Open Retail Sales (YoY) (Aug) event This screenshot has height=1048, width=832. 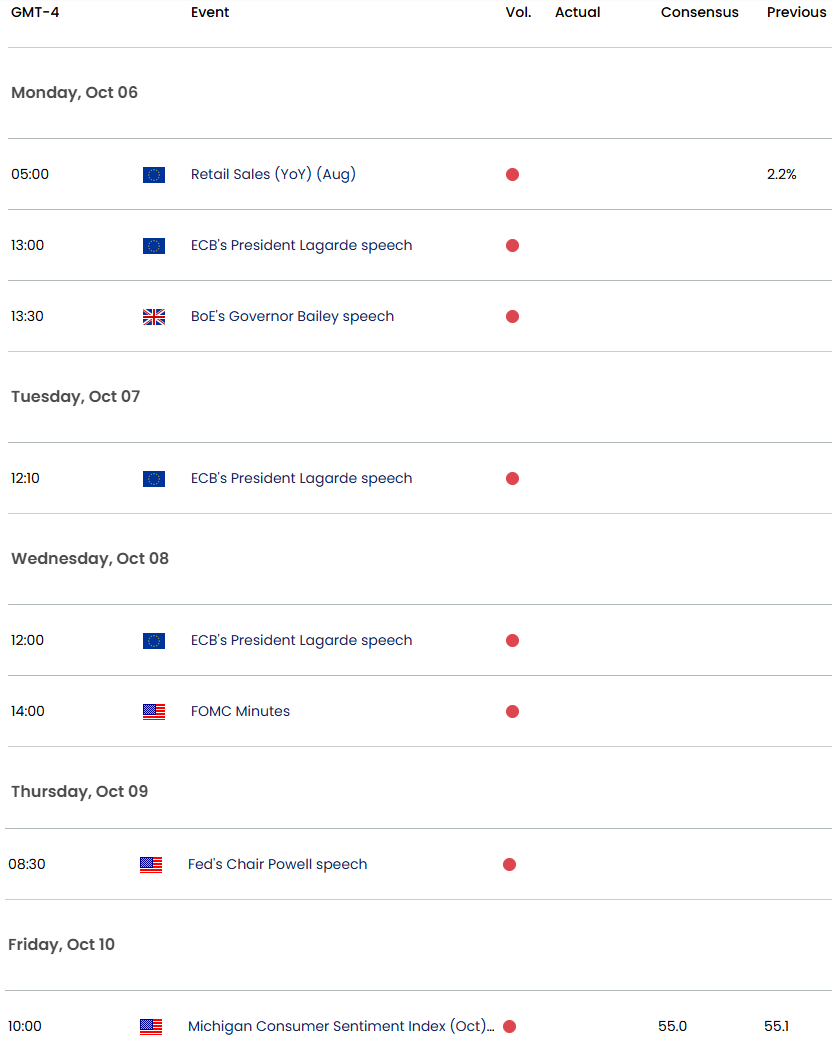pyautogui.click(x=273, y=174)
